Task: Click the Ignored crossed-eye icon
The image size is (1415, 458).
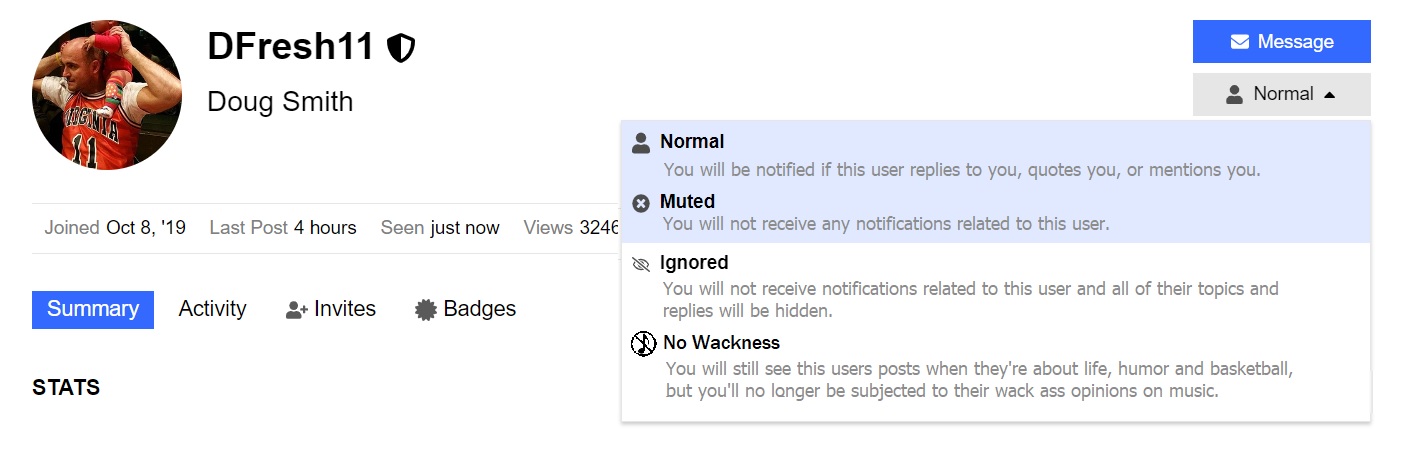Action: tap(641, 264)
